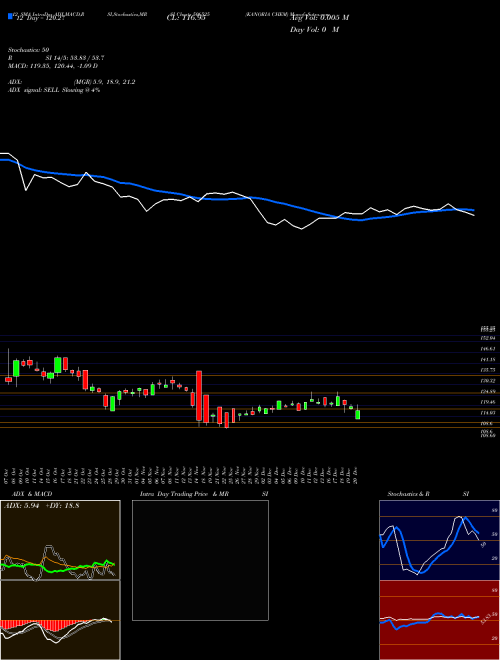The image size is (500, 660).
Task: Click the blue Stochastics chart panel
Action: point(439,540)
